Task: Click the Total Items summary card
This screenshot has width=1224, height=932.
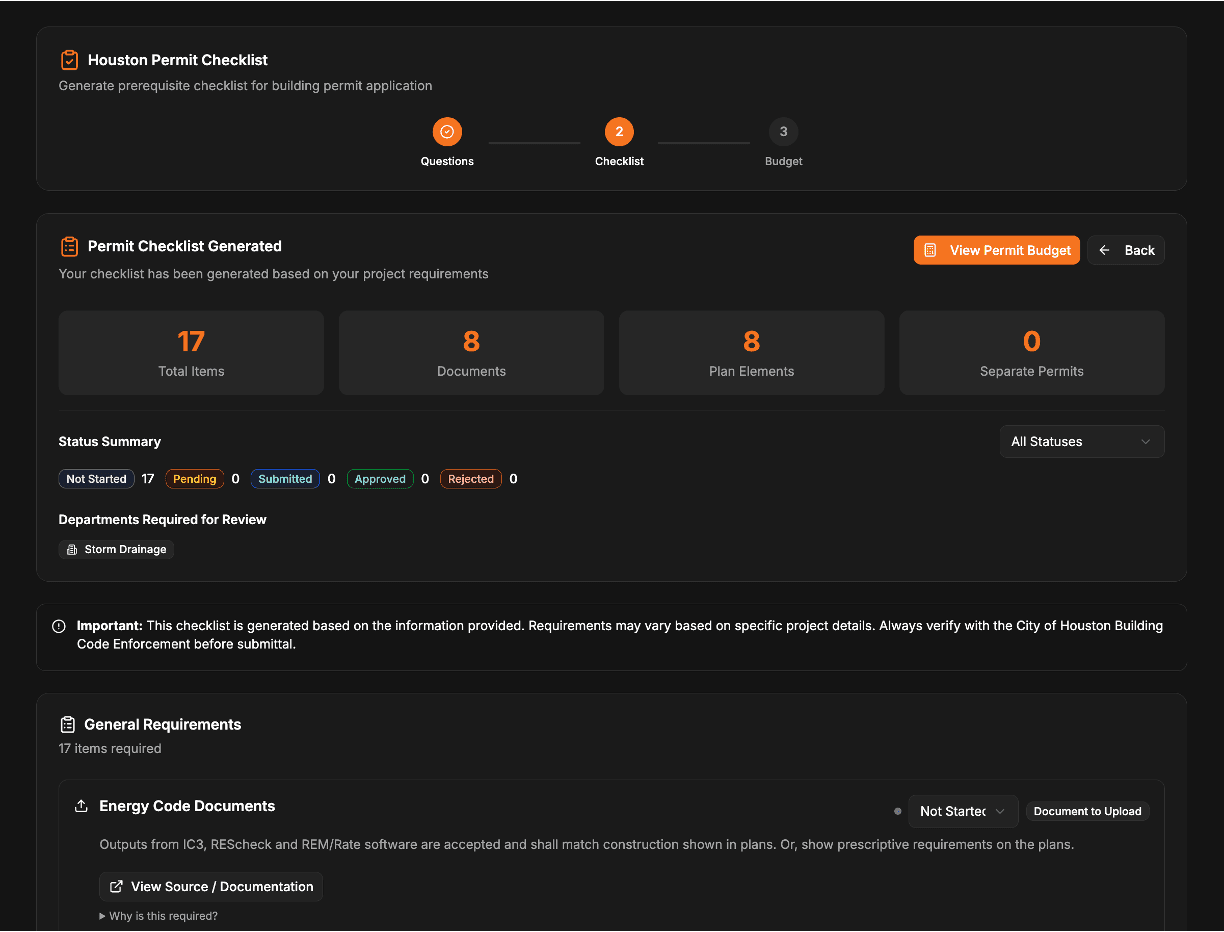Action: pyautogui.click(x=191, y=353)
